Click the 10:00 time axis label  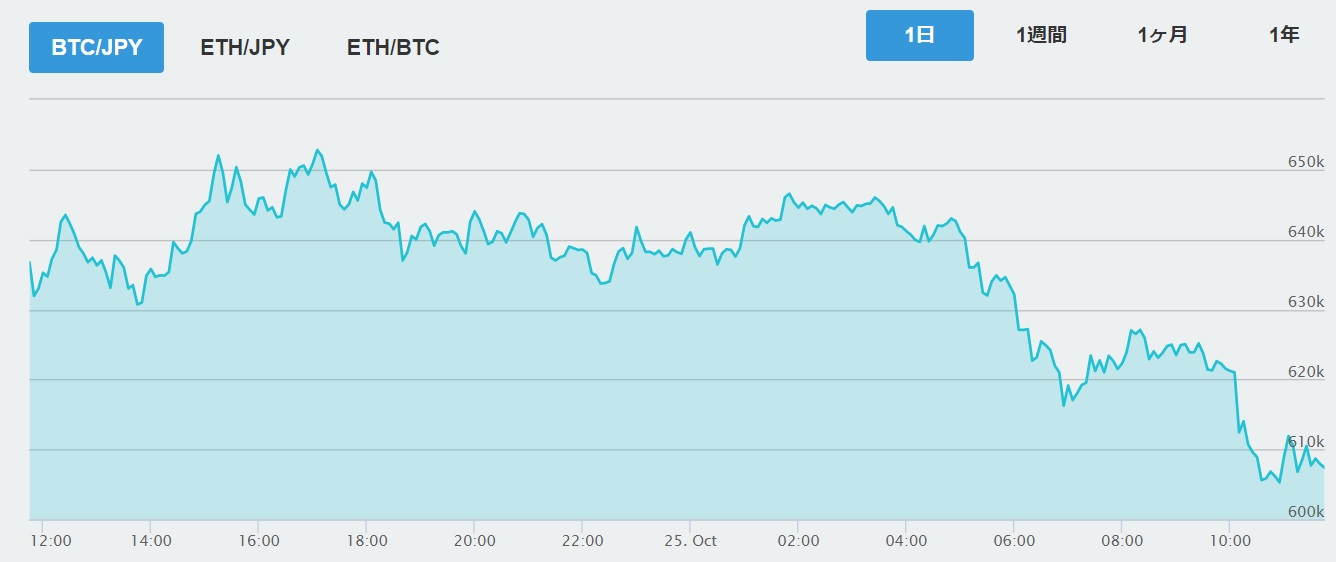tap(1231, 541)
